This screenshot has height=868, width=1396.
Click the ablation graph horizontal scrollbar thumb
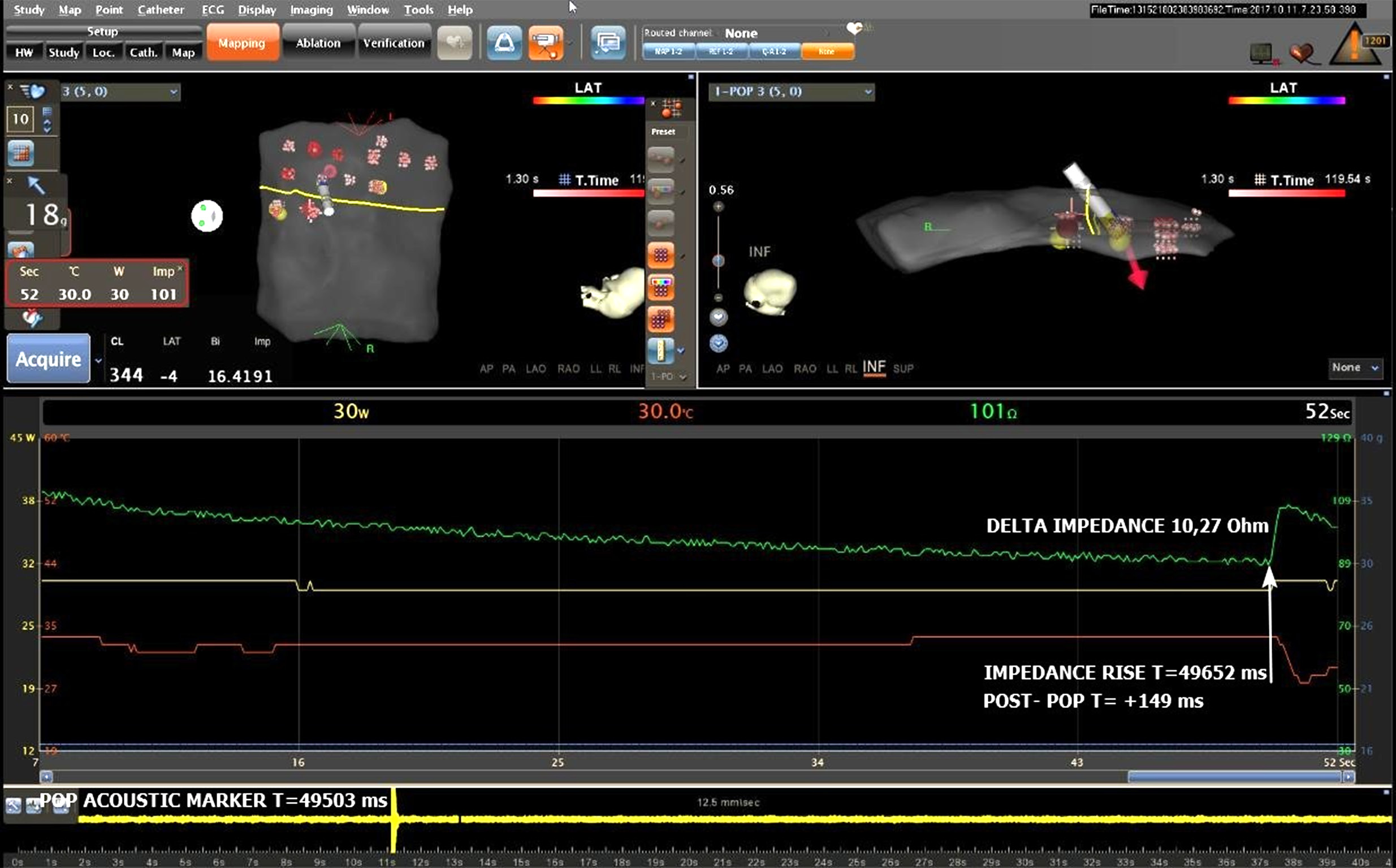1234,777
